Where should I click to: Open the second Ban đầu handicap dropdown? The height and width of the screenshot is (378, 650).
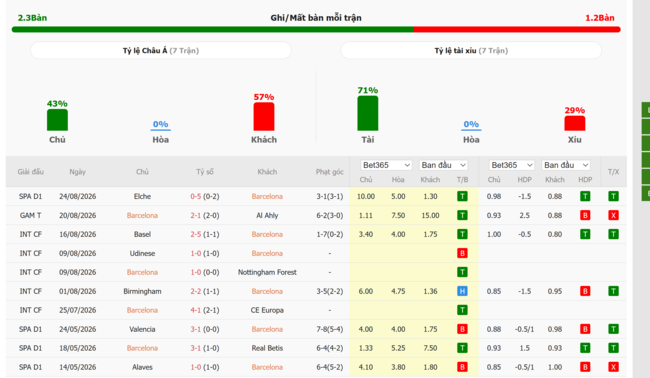coord(566,165)
